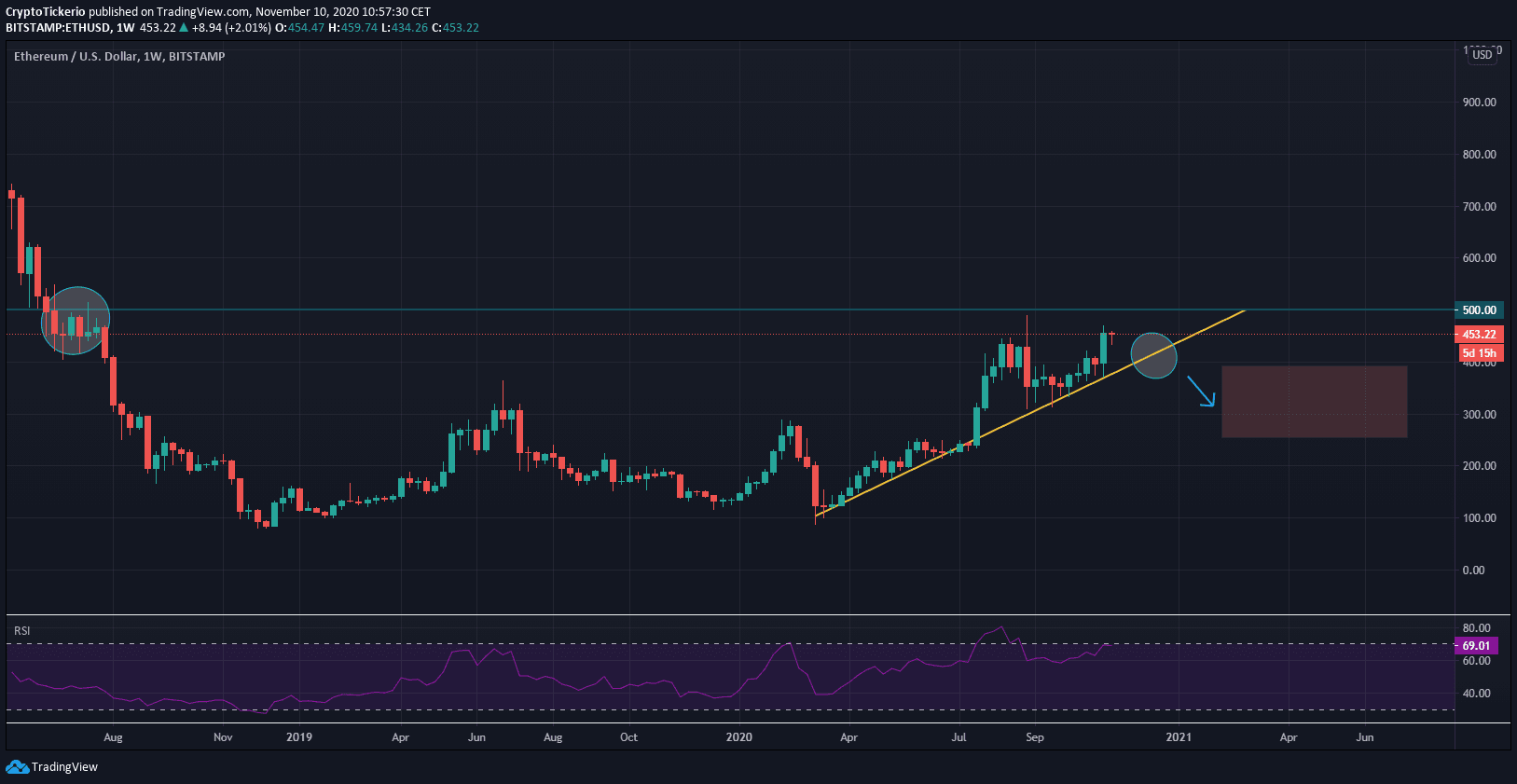Open the CryptoTickerio author name
This screenshot has width=1517, height=784.
point(46,12)
